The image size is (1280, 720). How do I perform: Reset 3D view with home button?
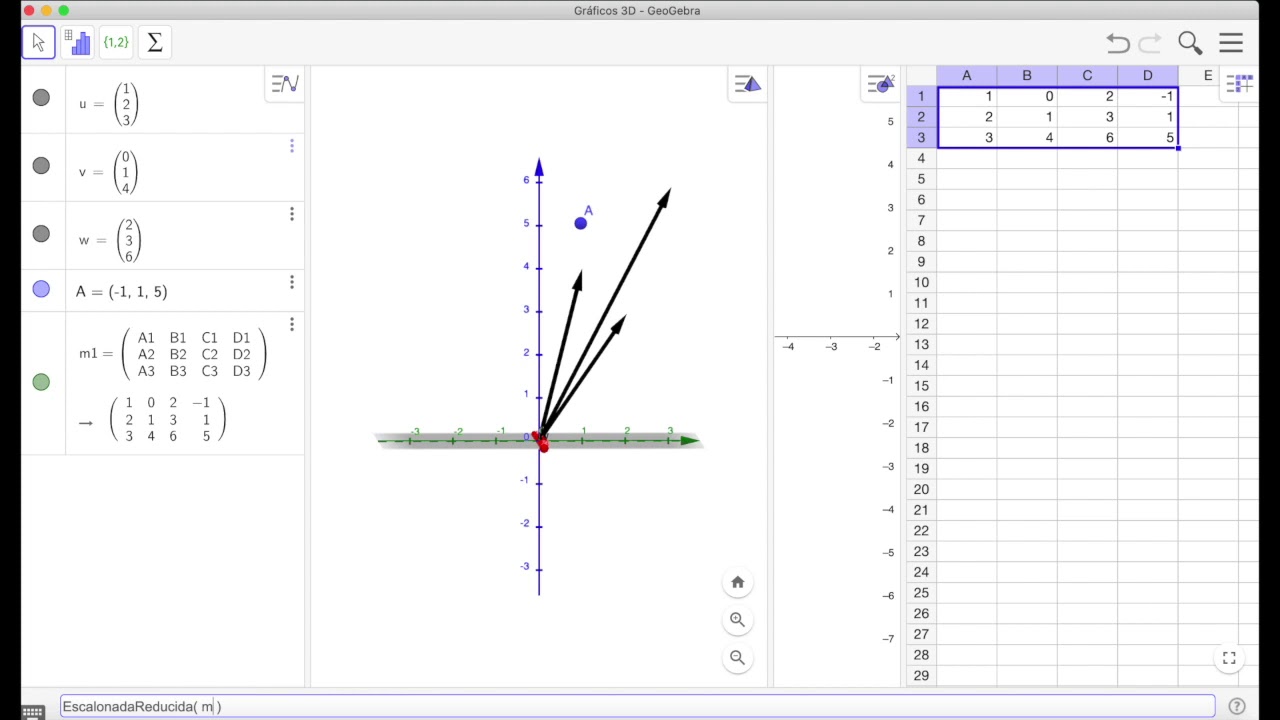coord(737,582)
